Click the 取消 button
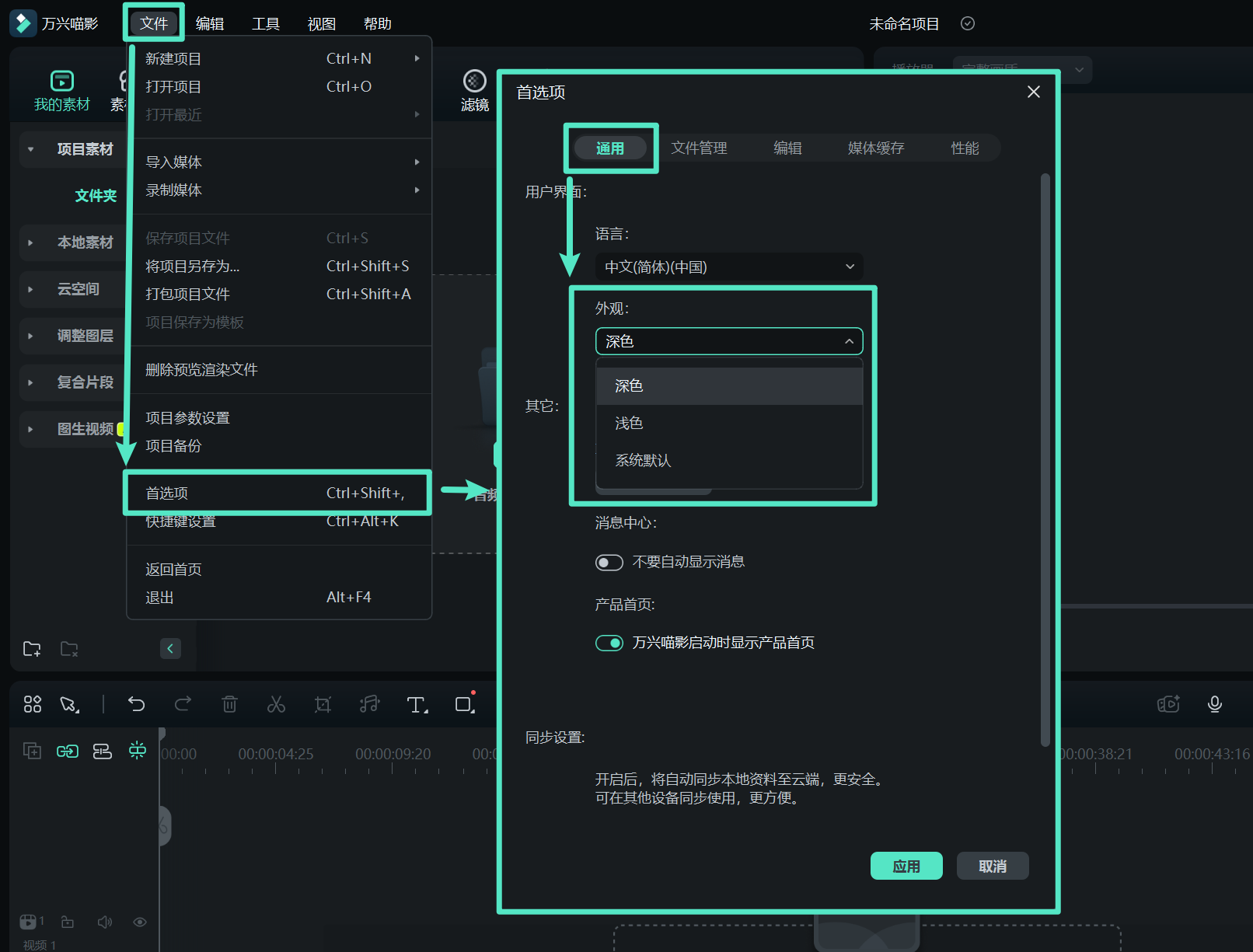 (x=993, y=865)
